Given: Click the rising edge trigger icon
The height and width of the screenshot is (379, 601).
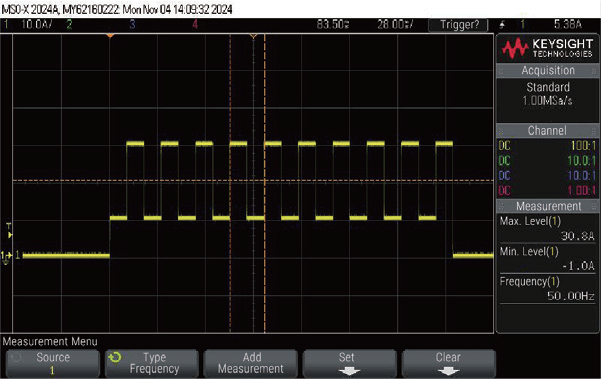Looking at the screenshot, I should [x=502, y=25].
